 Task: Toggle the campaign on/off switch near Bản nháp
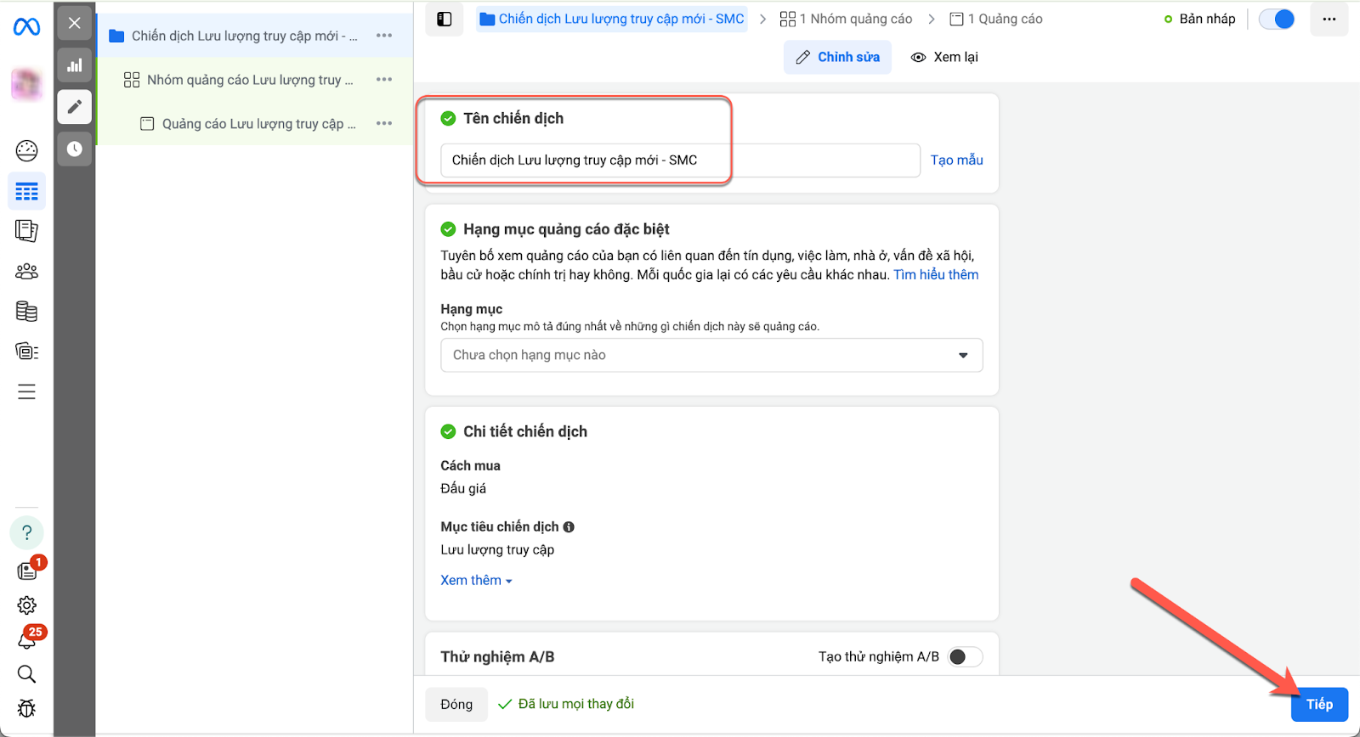[x=1276, y=19]
